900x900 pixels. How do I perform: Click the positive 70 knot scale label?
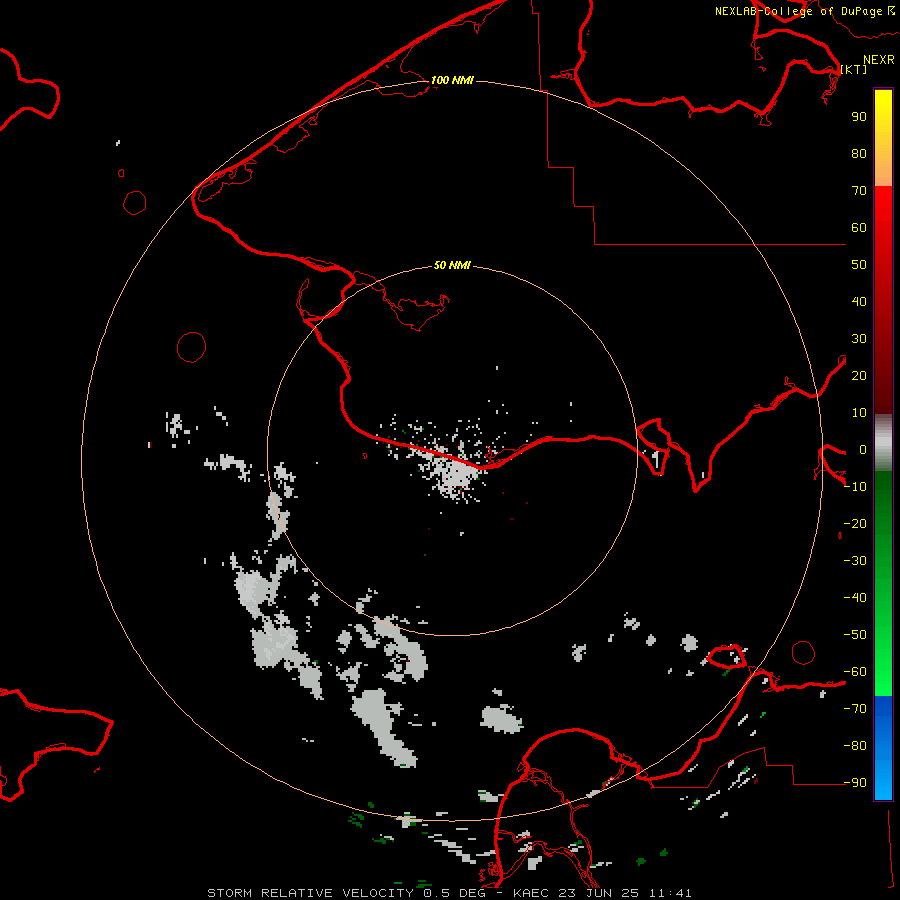[x=859, y=191]
